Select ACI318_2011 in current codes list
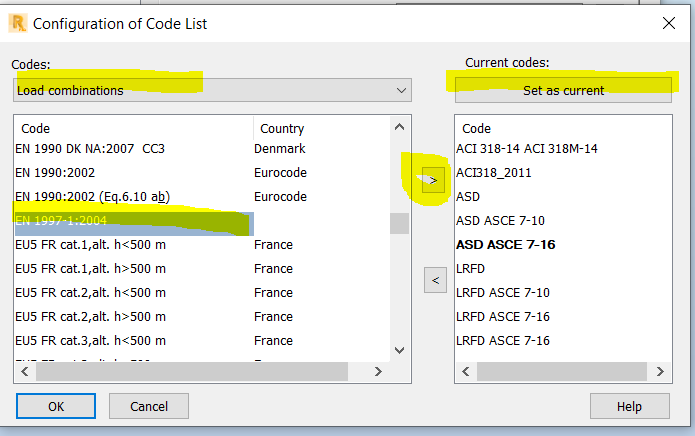The height and width of the screenshot is (436, 695). tap(494, 172)
